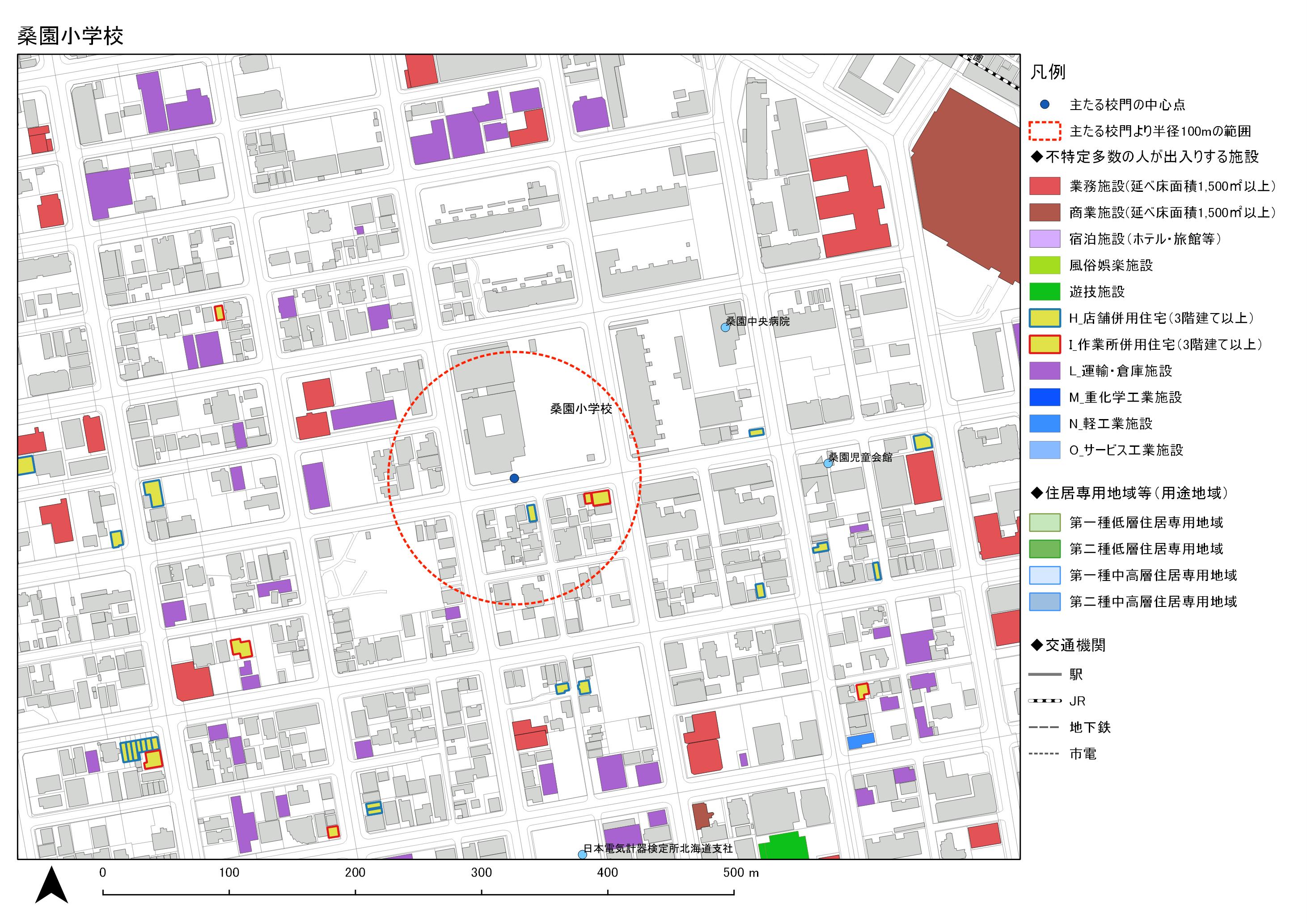Select the 第一種中高層住居専用地域 swatch

[1045, 575]
